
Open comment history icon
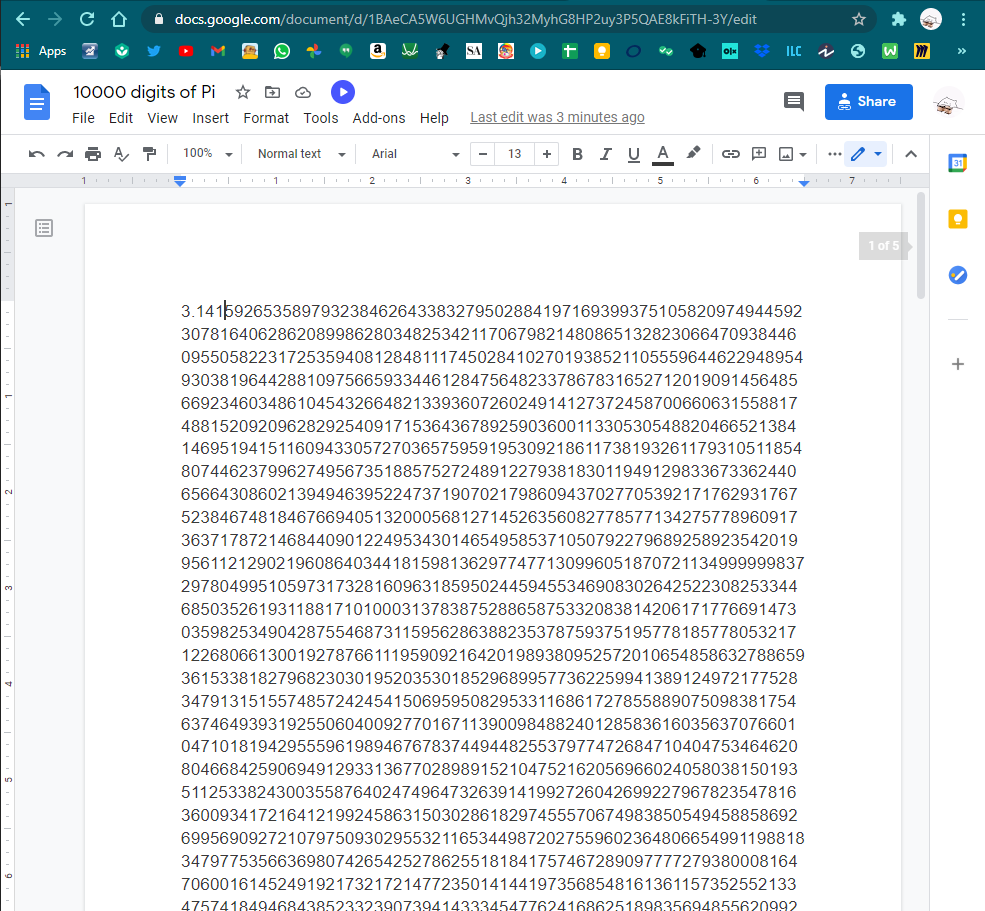click(794, 101)
